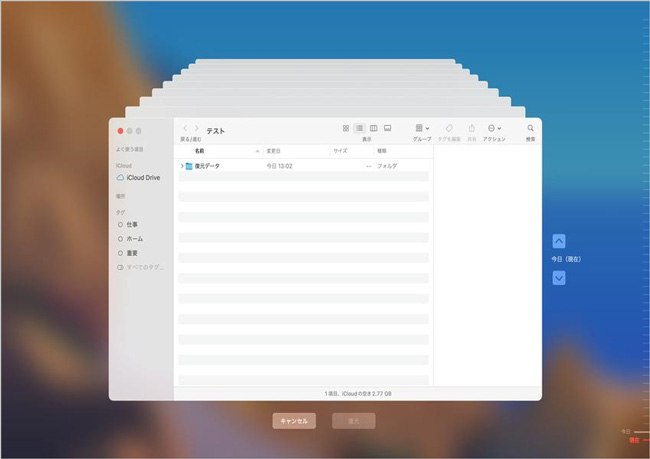Click the よく使う項目 sidebar header
Screen dimensions: 650x459
point(130,149)
